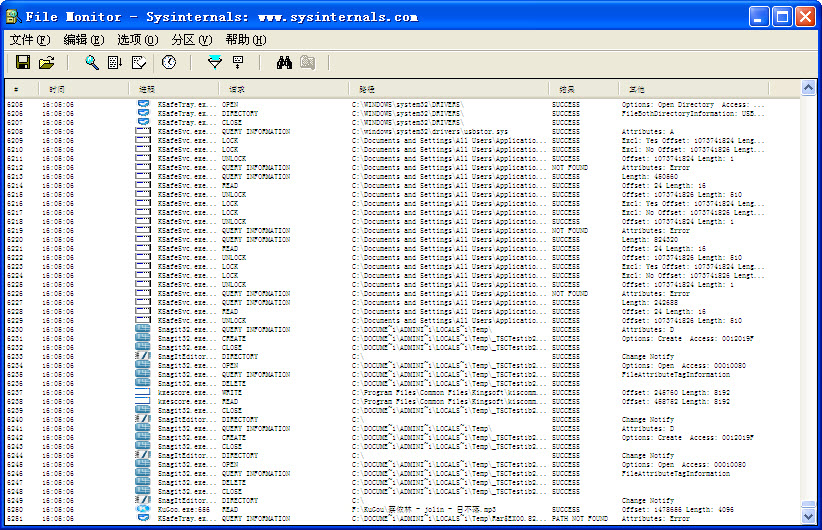Click the kxescore process icon in row 6237
Viewport: 822px width, 530px height.
[143, 392]
